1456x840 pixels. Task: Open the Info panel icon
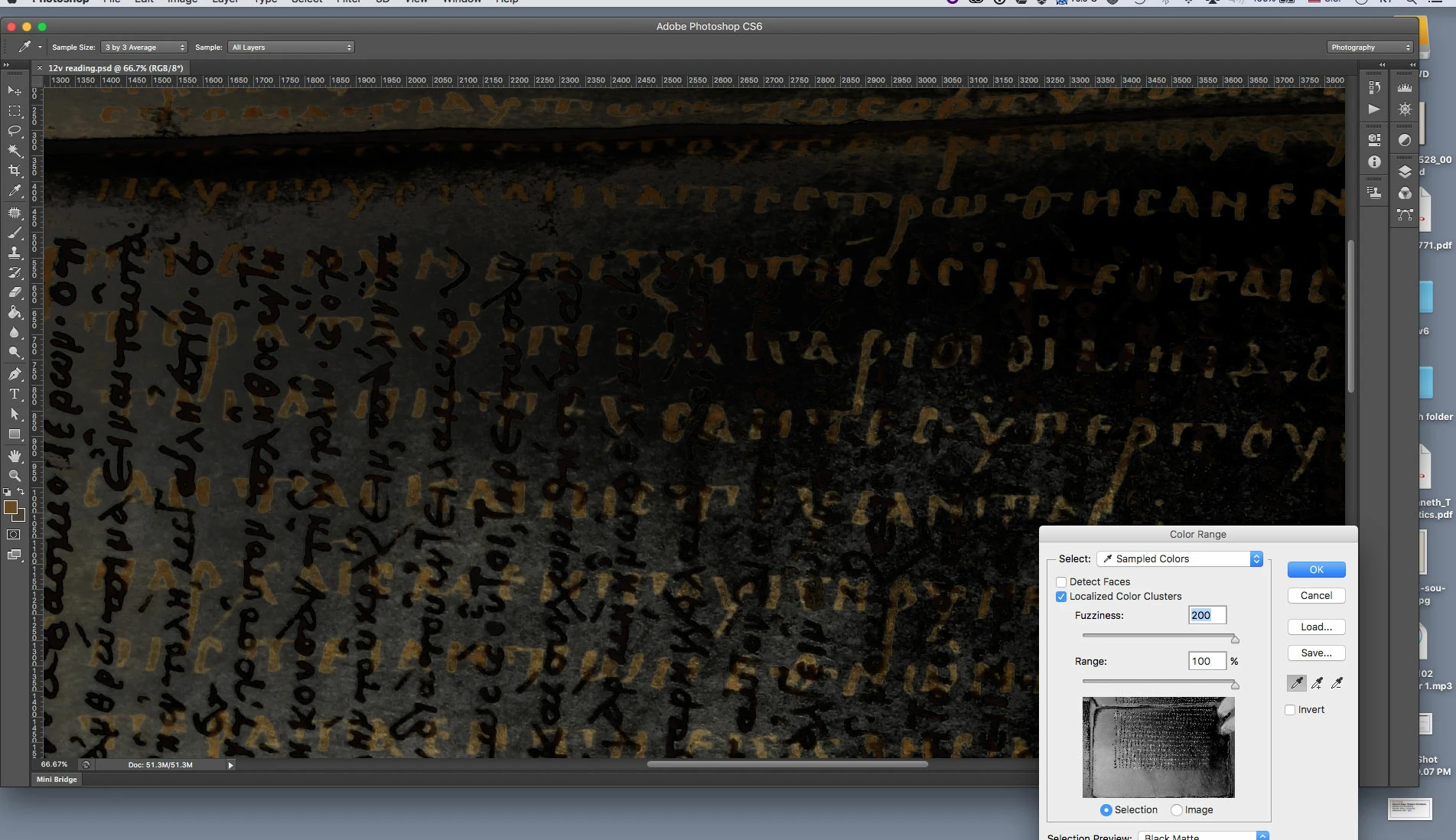(1374, 161)
